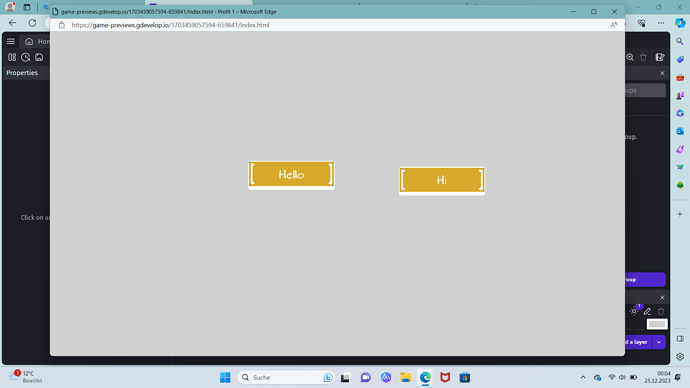The width and height of the screenshot is (690, 388).
Task: Click the Hi button in the game preview
Action: (442, 180)
